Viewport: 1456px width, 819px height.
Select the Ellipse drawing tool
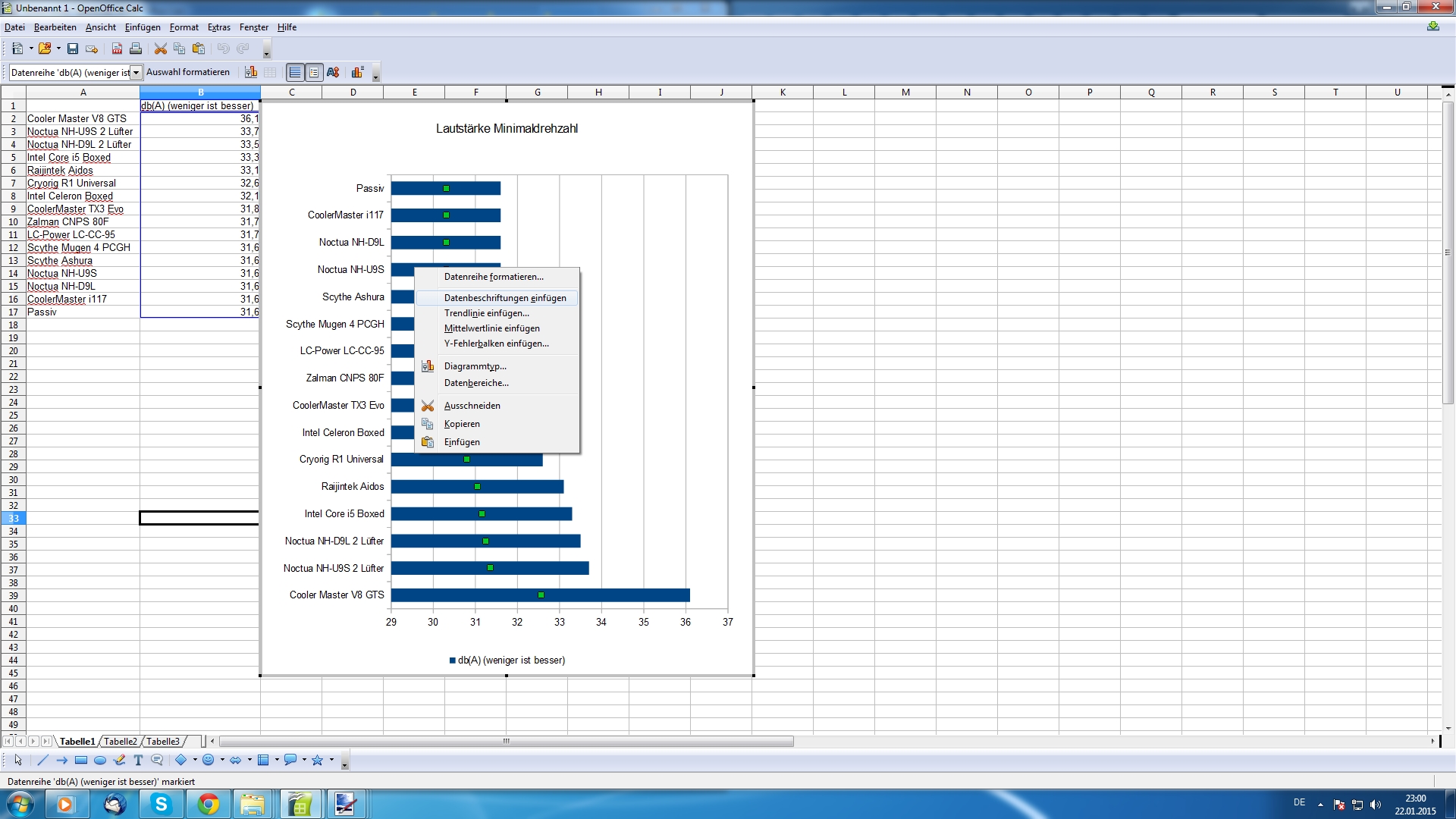point(100,760)
